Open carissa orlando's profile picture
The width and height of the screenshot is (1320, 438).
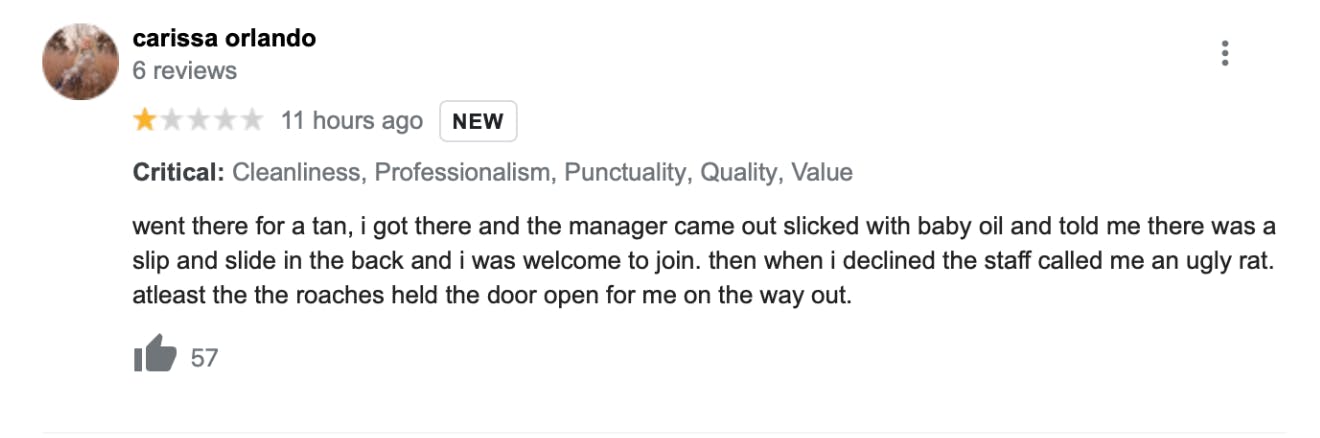click(81, 61)
